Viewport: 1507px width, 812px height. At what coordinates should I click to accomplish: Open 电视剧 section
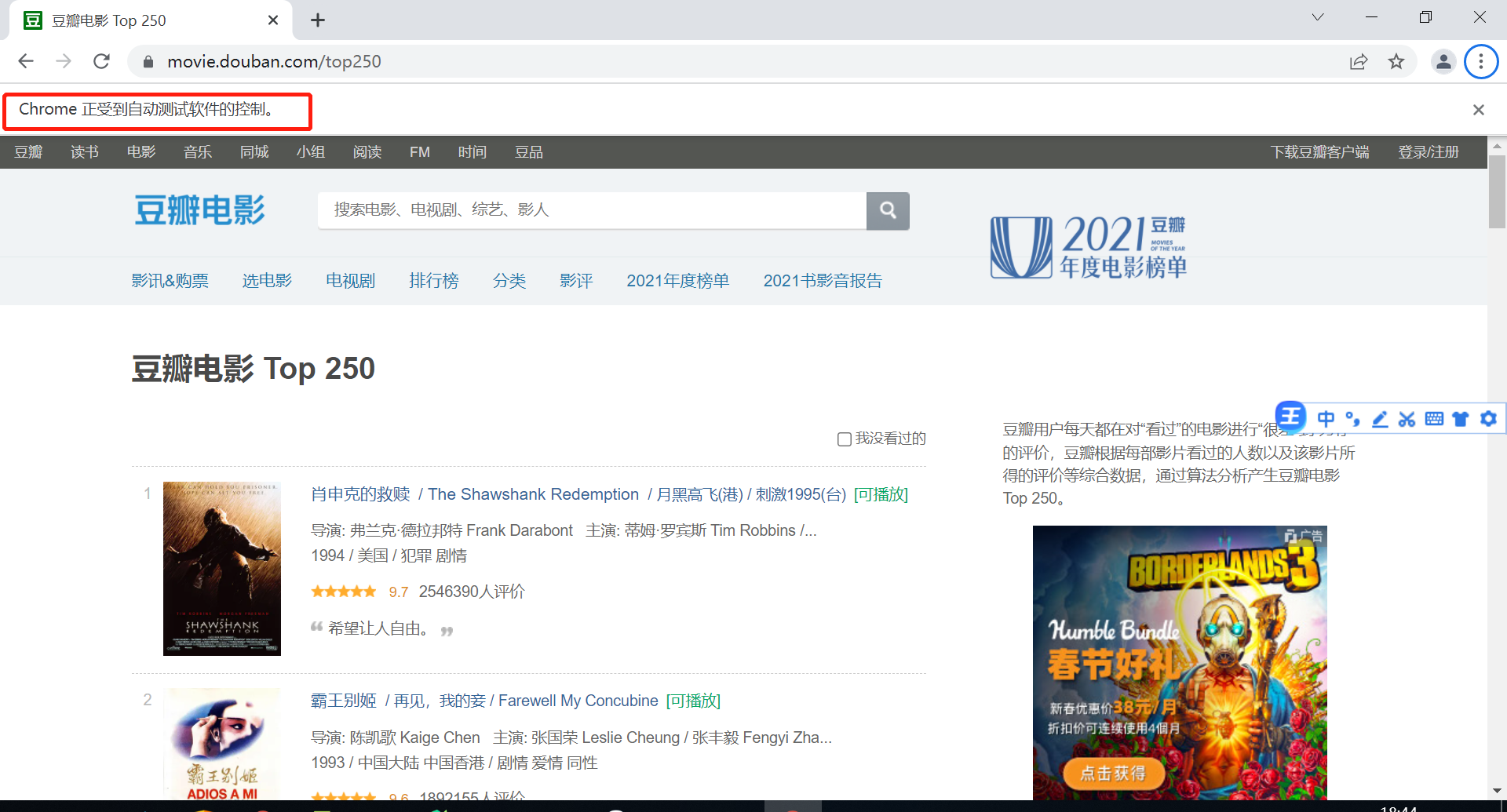[351, 281]
